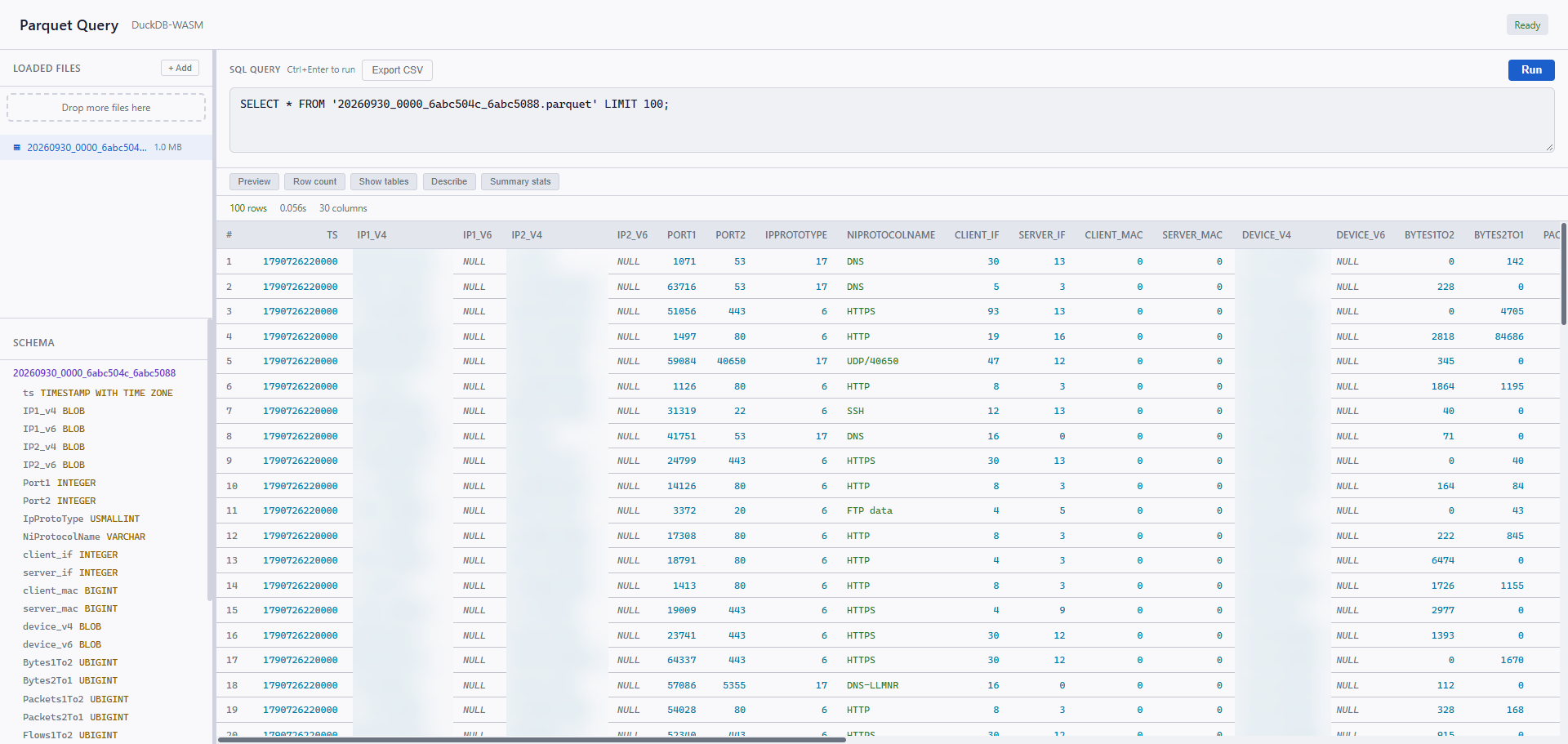The width and height of the screenshot is (1568, 744).
Task: Click the Ready status badge
Action: point(1527,25)
